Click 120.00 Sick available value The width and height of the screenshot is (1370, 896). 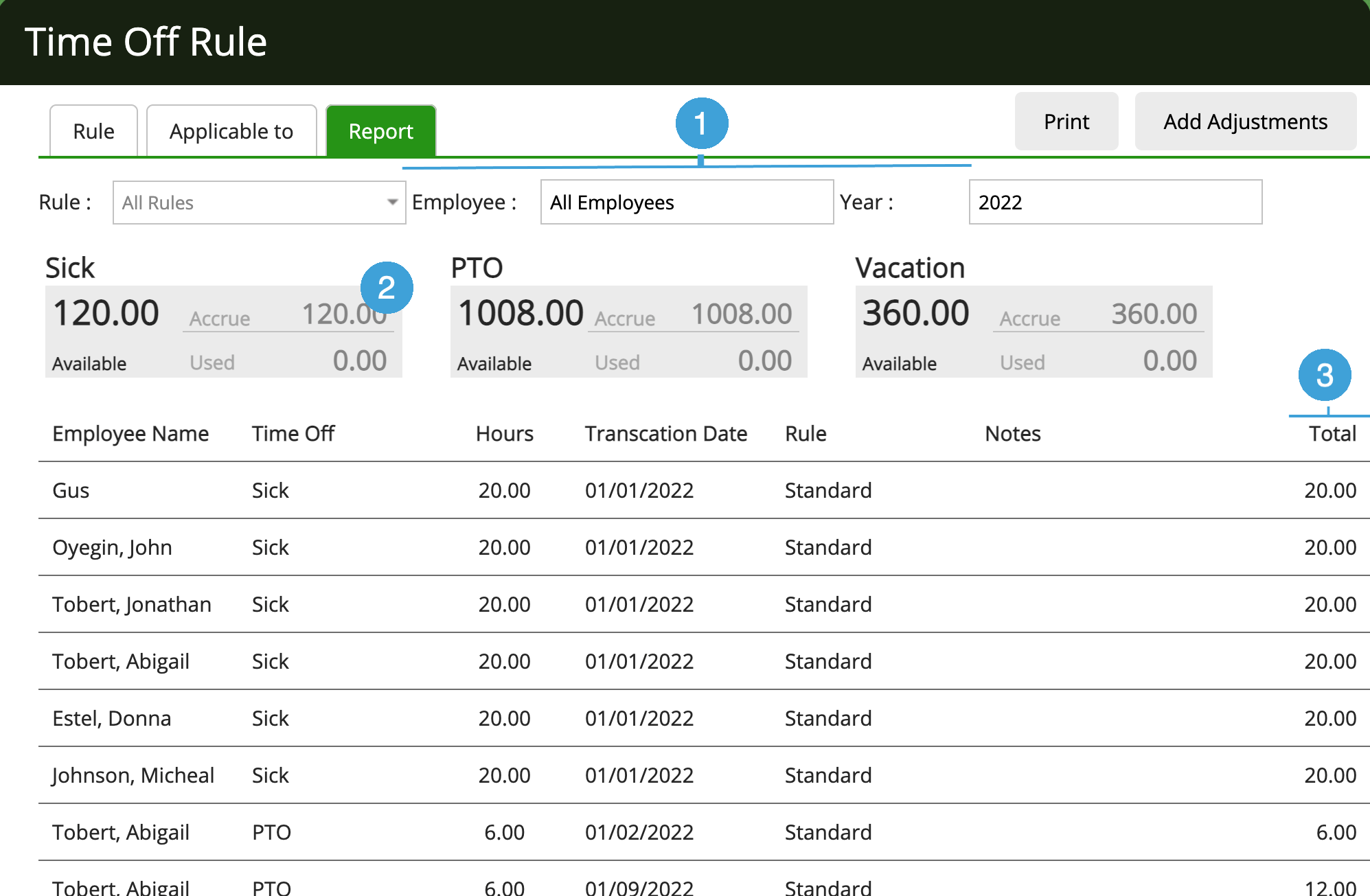106,313
